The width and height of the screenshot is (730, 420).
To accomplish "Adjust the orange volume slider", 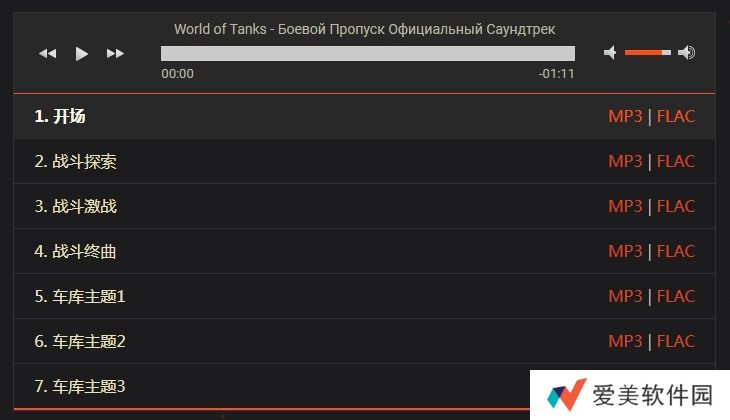I will pos(647,52).
